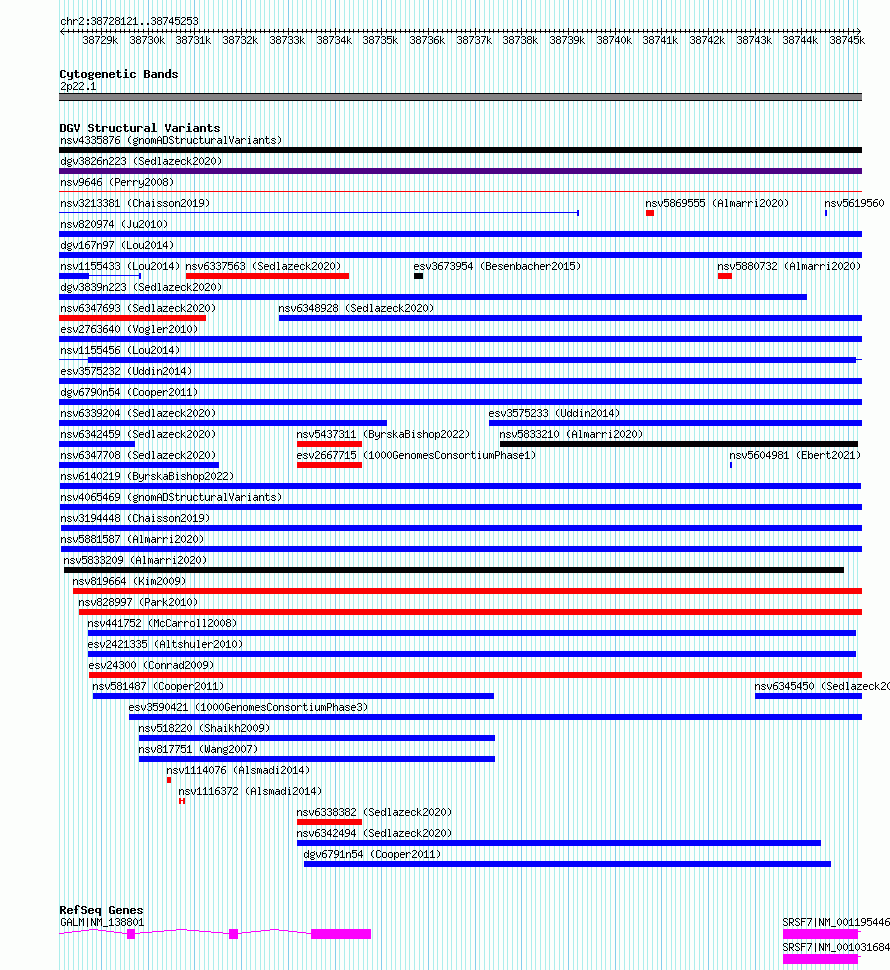890x970 pixels.
Task: Open the nsv6347708 Sedlazeck2020 label
Action: coord(138,456)
